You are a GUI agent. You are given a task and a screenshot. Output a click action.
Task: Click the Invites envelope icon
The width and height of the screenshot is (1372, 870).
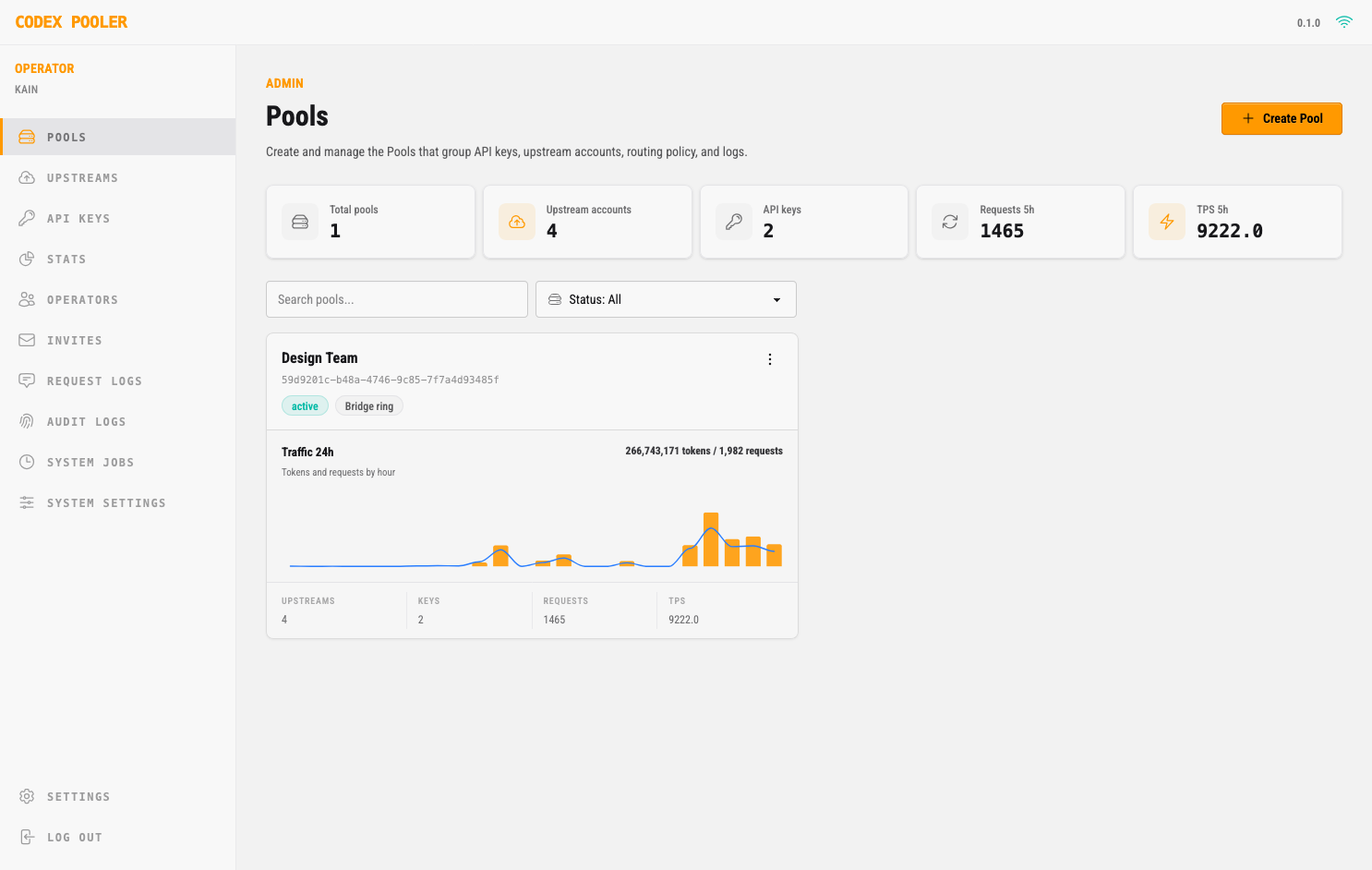pyautogui.click(x=27, y=340)
